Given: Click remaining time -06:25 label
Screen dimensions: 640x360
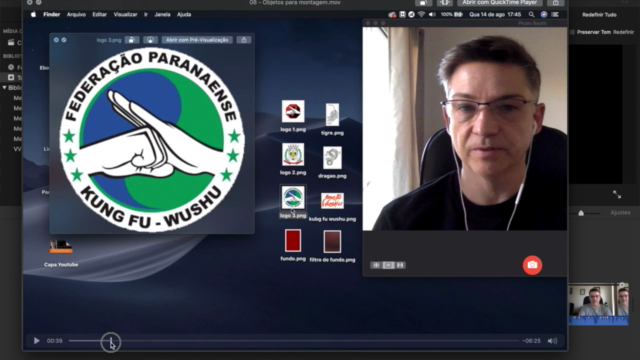Looking at the screenshot, I should click(531, 341).
